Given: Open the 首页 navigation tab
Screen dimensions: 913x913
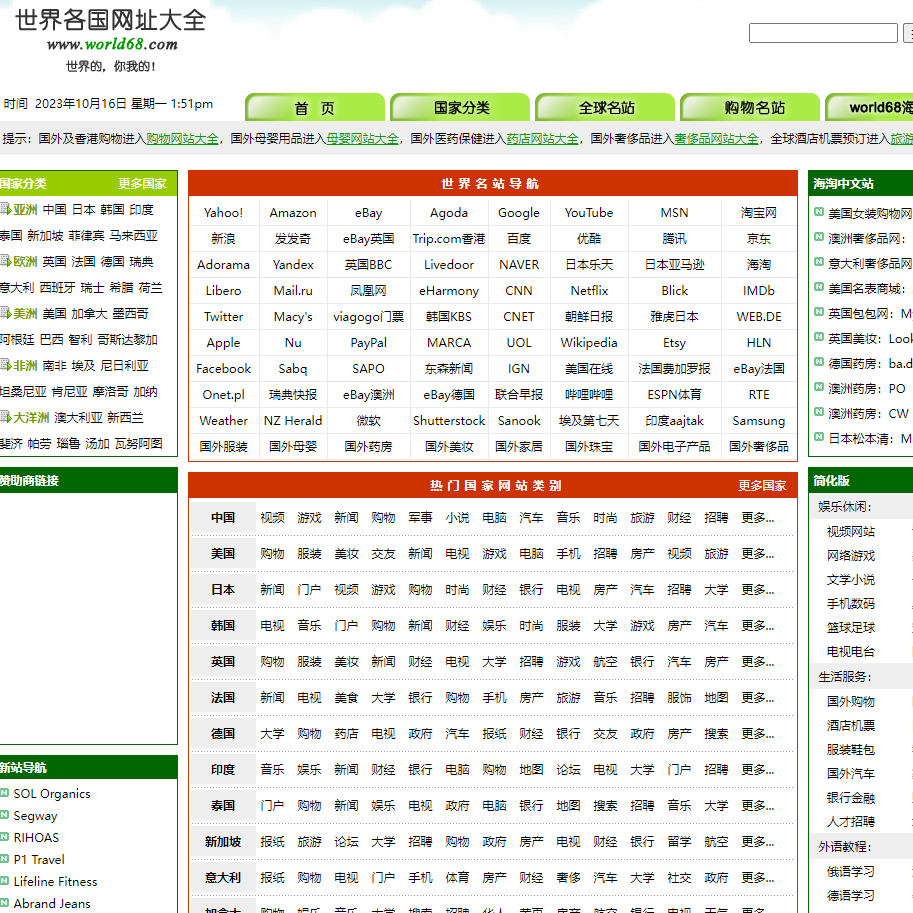Looking at the screenshot, I should (315, 108).
